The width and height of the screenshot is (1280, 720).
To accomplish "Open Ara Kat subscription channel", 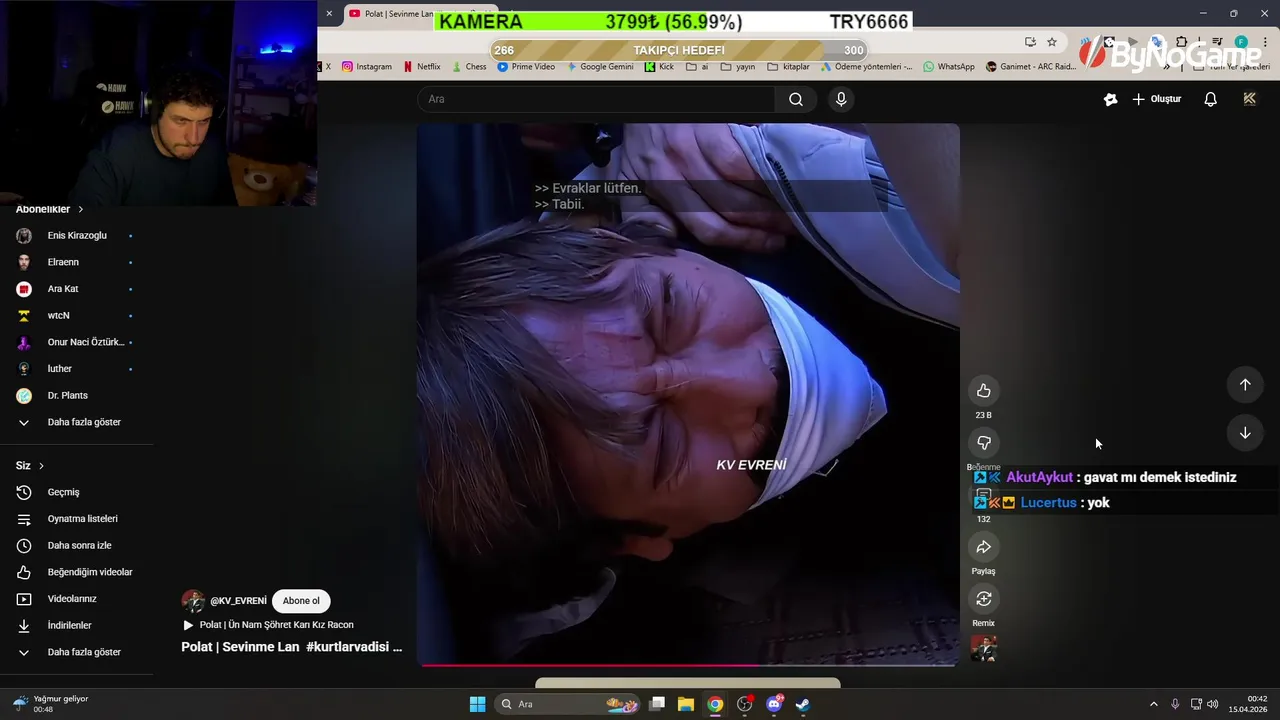I will pyautogui.click(x=77, y=289).
